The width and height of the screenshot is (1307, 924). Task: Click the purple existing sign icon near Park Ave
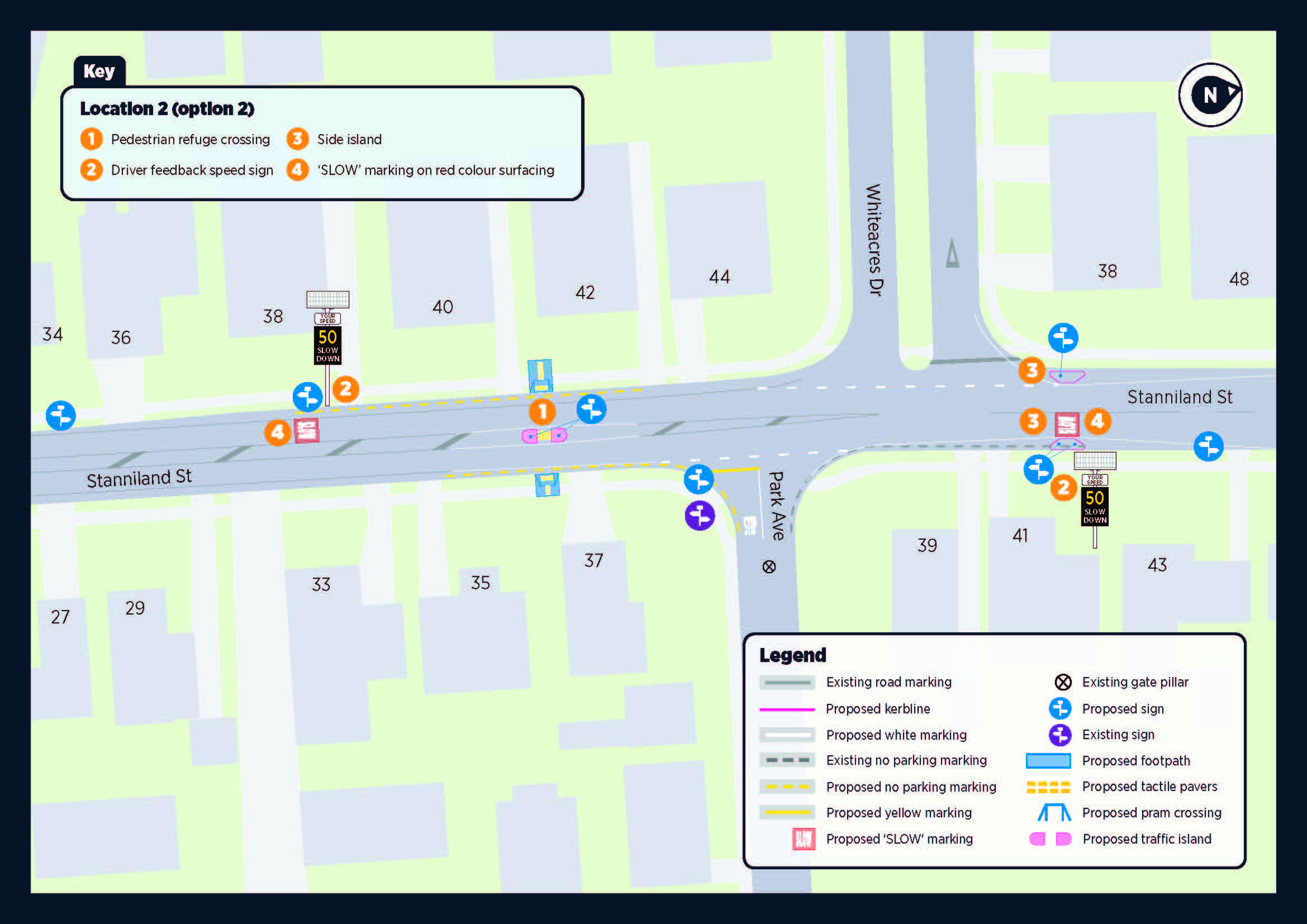[700, 516]
